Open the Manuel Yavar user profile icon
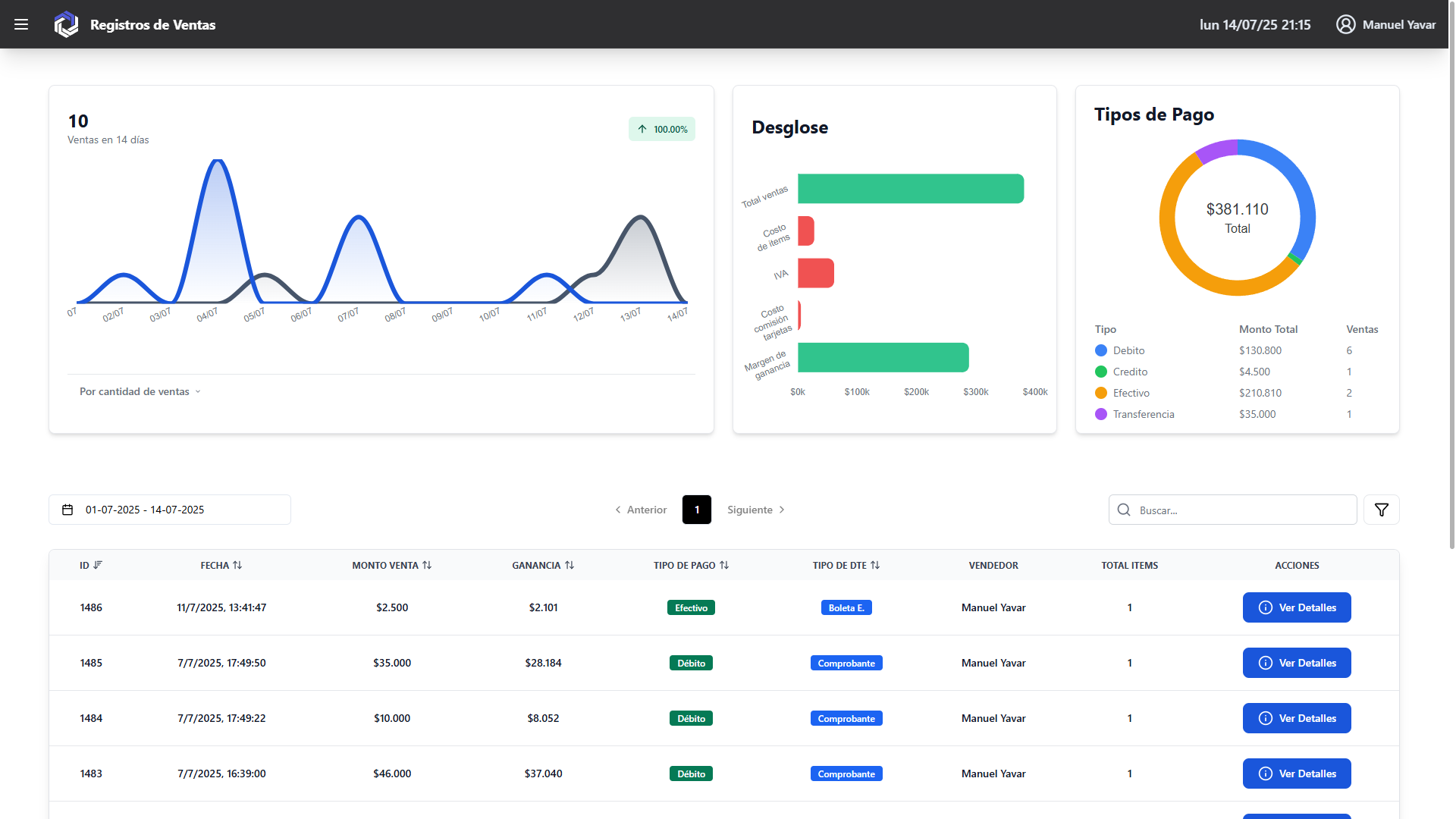Image resolution: width=1456 pixels, height=819 pixels. pos(1345,24)
